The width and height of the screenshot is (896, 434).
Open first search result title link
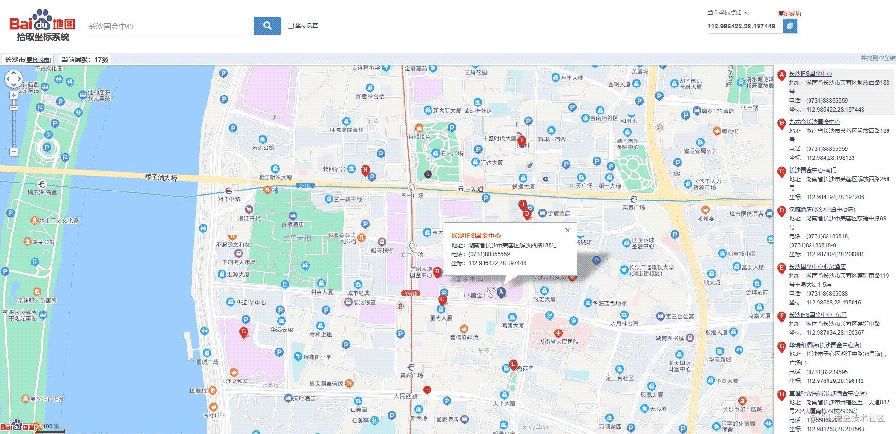[810, 74]
